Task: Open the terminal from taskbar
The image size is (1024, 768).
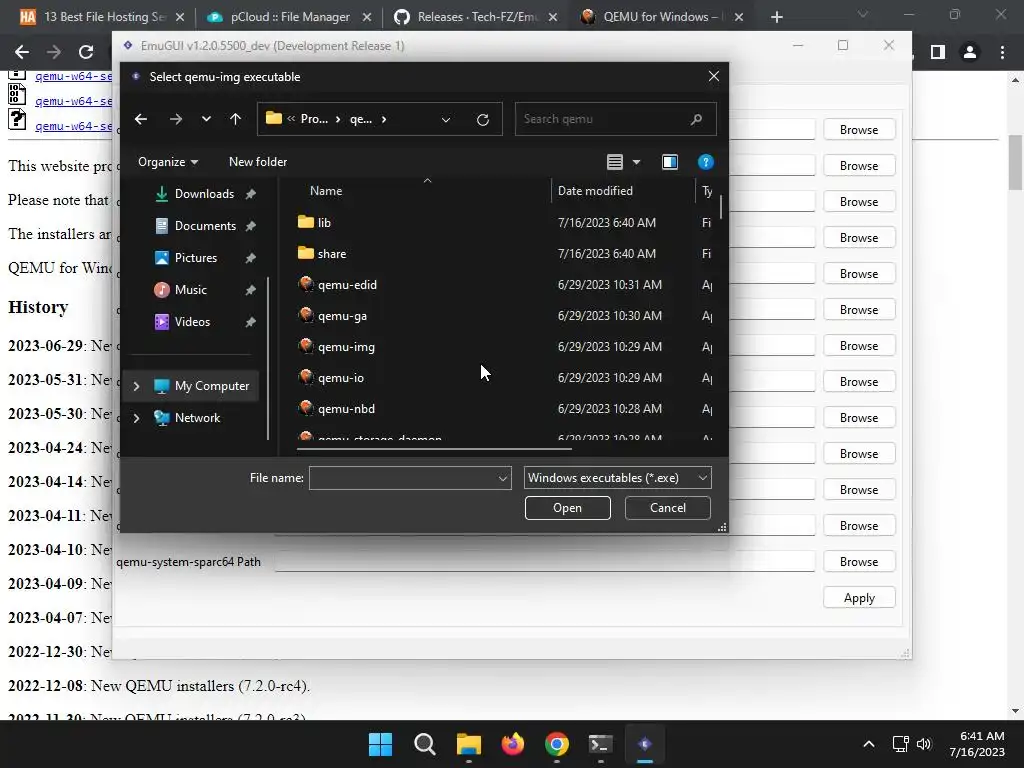Action: pyautogui.click(x=601, y=744)
